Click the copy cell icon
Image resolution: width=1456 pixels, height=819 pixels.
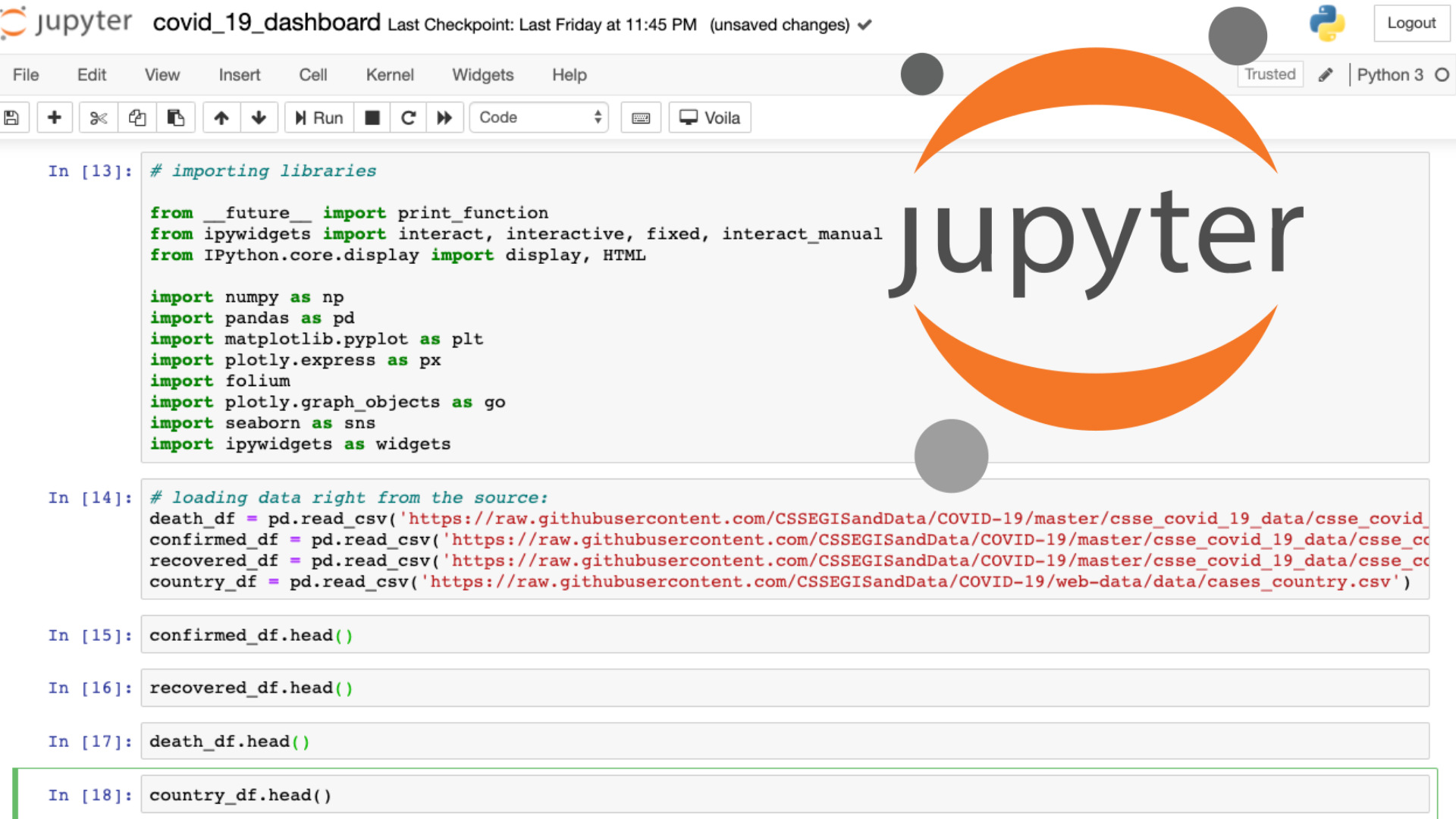[x=137, y=118]
